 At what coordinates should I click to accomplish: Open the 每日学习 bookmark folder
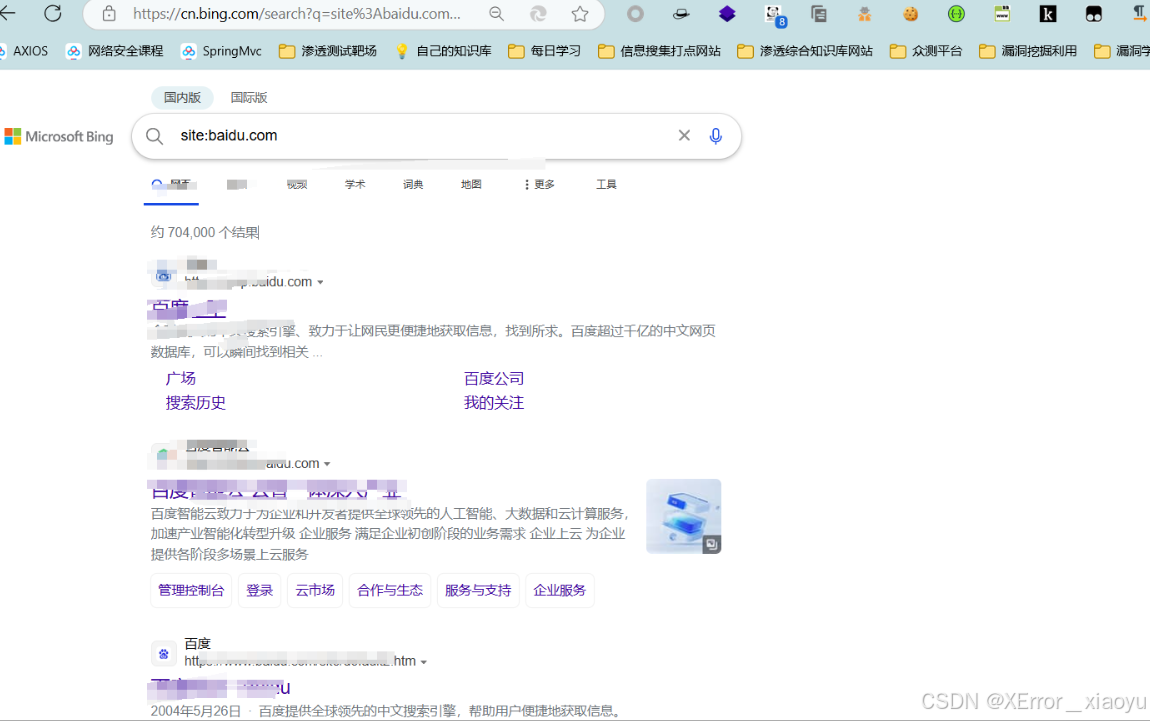coord(544,51)
